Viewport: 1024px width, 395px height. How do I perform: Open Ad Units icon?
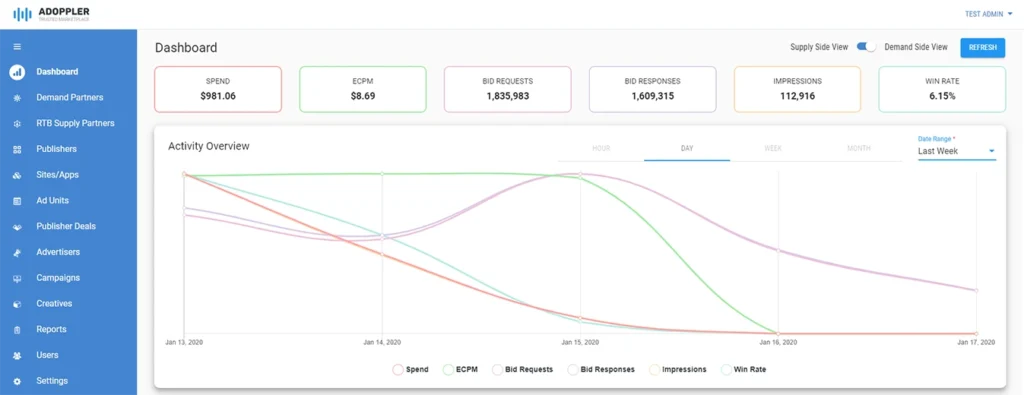17,201
